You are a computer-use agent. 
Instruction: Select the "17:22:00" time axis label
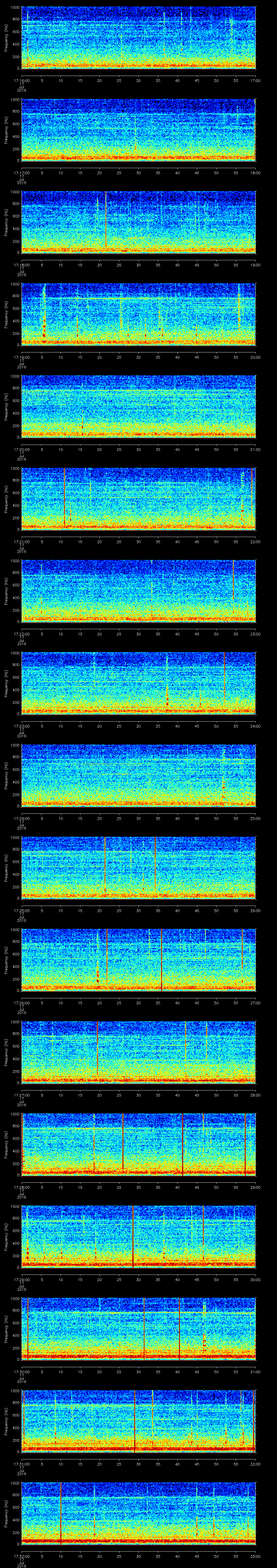pyautogui.click(x=22, y=634)
